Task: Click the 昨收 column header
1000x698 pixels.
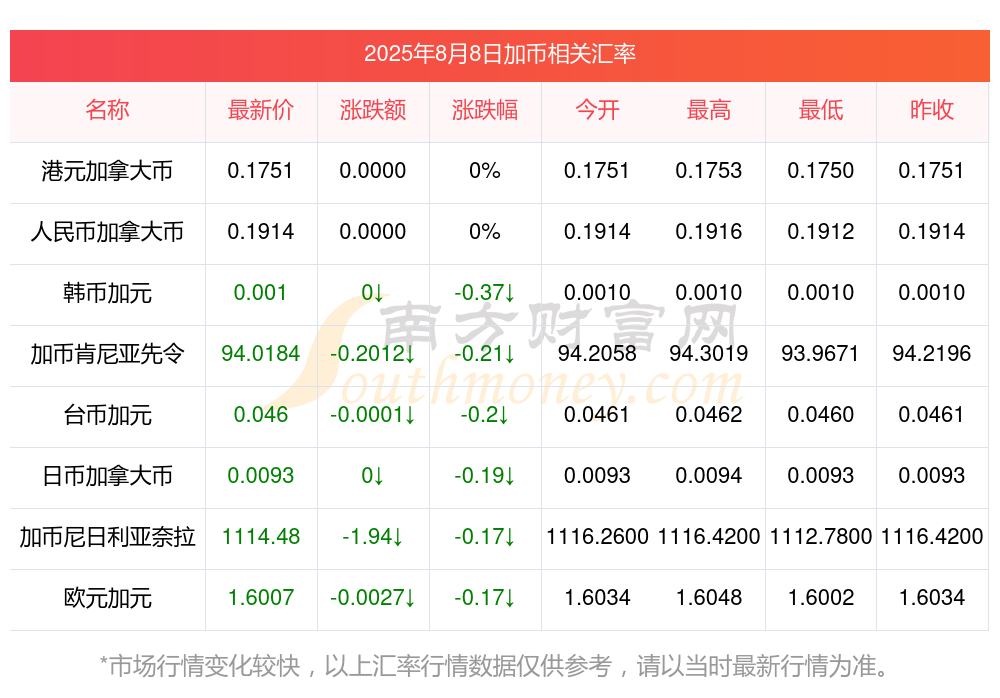Action: [932, 110]
